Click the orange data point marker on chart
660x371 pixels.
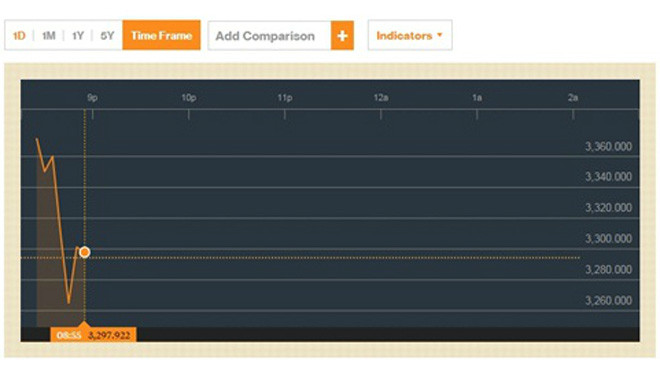point(85,252)
